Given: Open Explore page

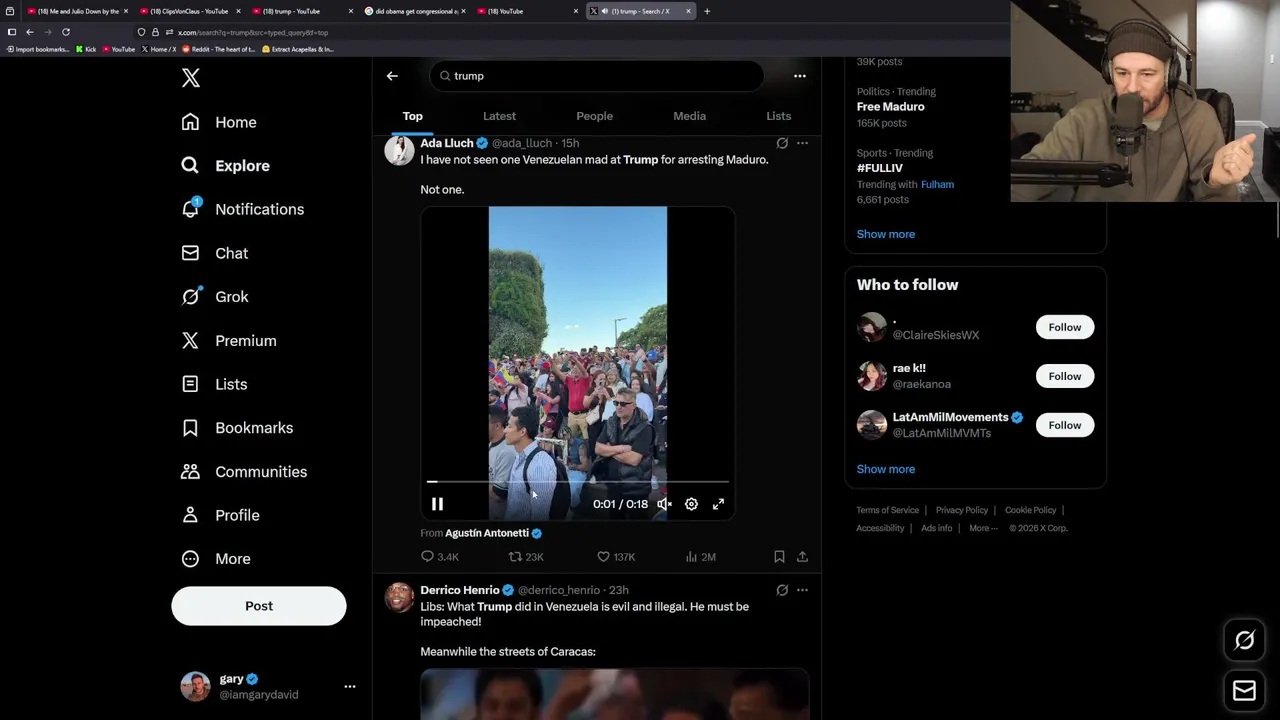Looking at the screenshot, I should tap(226, 166).
